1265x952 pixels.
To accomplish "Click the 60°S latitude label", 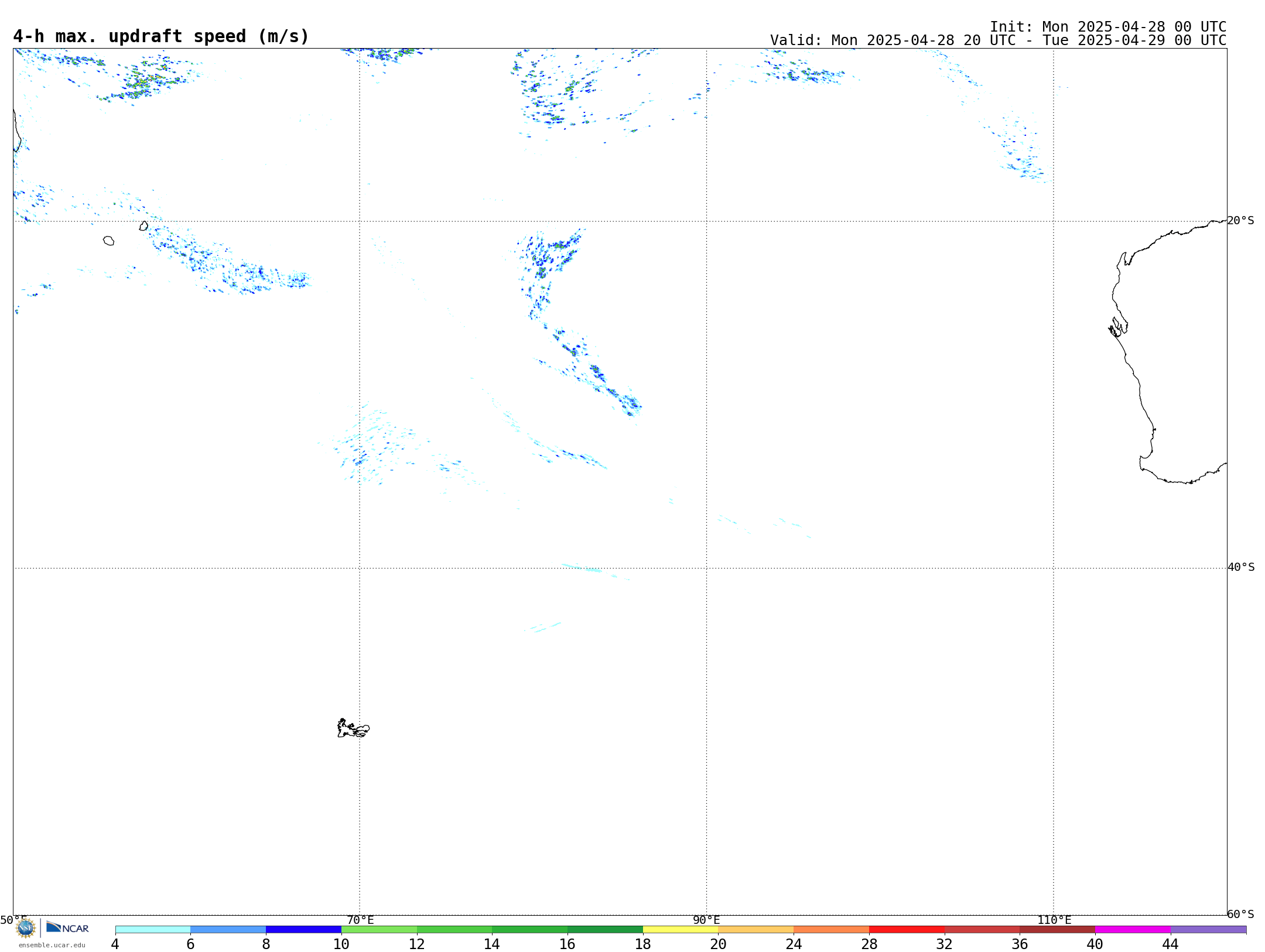I will click(1240, 914).
